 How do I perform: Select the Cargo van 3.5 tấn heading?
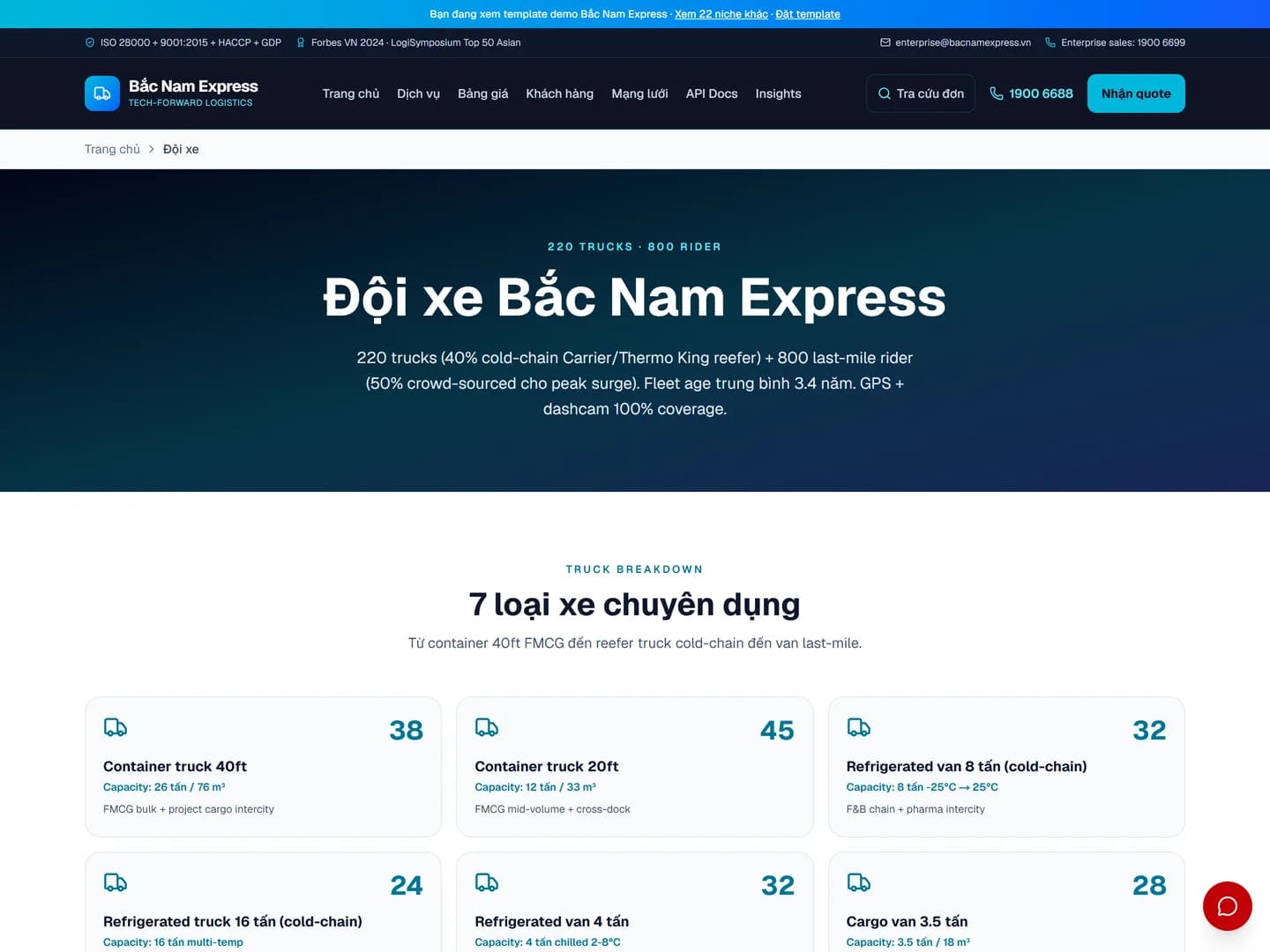tap(907, 922)
